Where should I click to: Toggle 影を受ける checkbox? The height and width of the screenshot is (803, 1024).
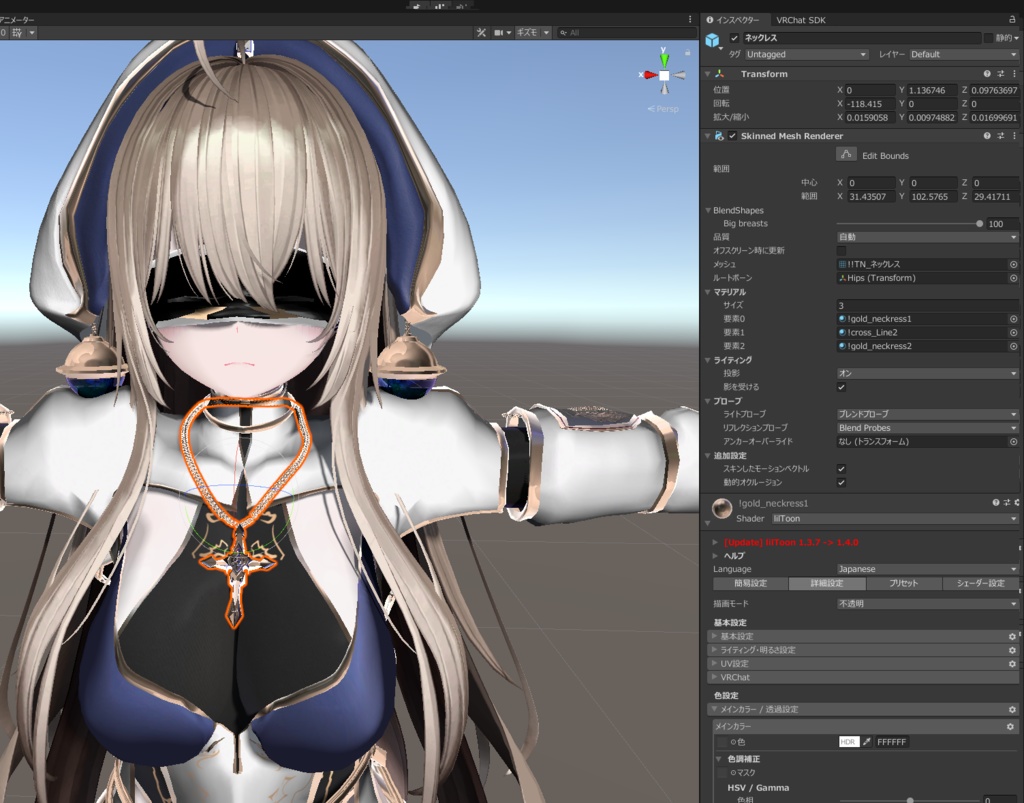[841, 387]
